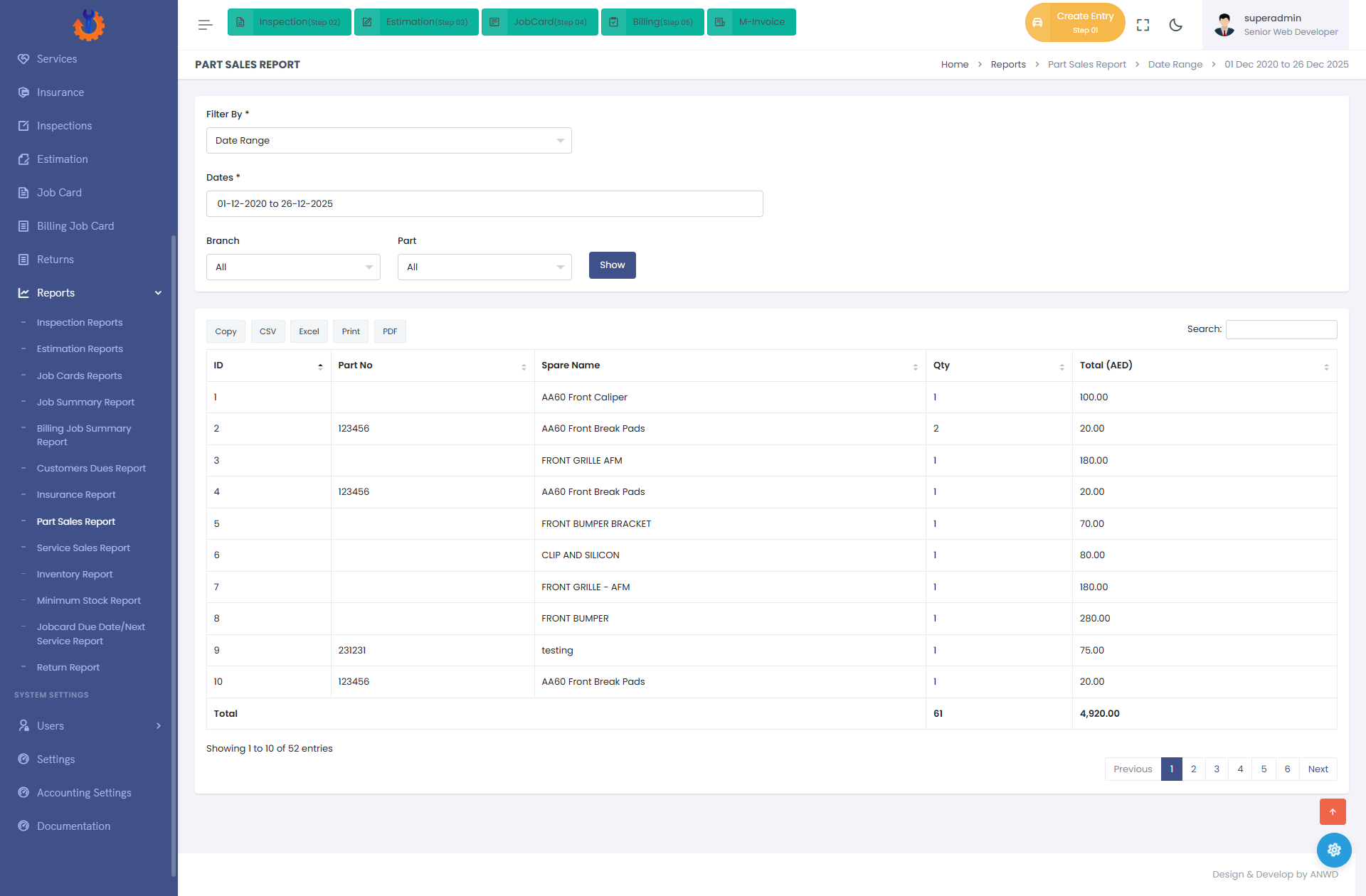
Task: Open M-Invoice shortcut button
Action: coord(751,22)
